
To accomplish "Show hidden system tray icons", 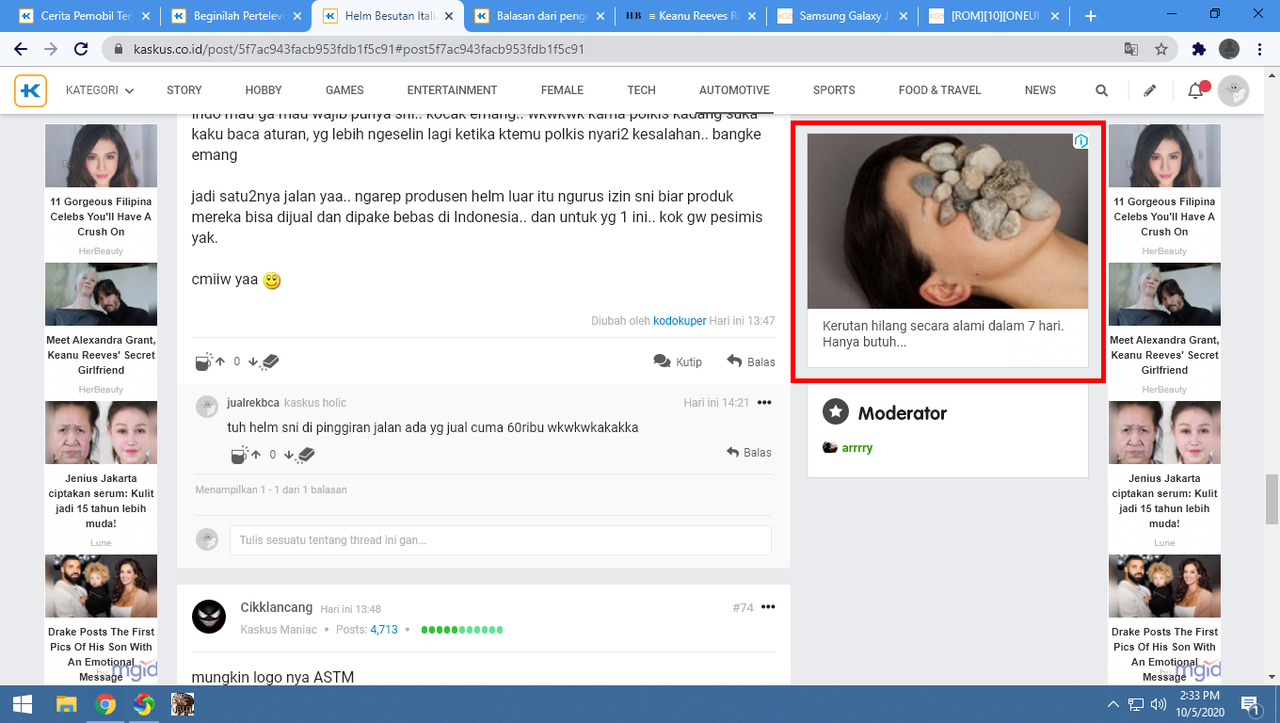I will tap(1113, 704).
